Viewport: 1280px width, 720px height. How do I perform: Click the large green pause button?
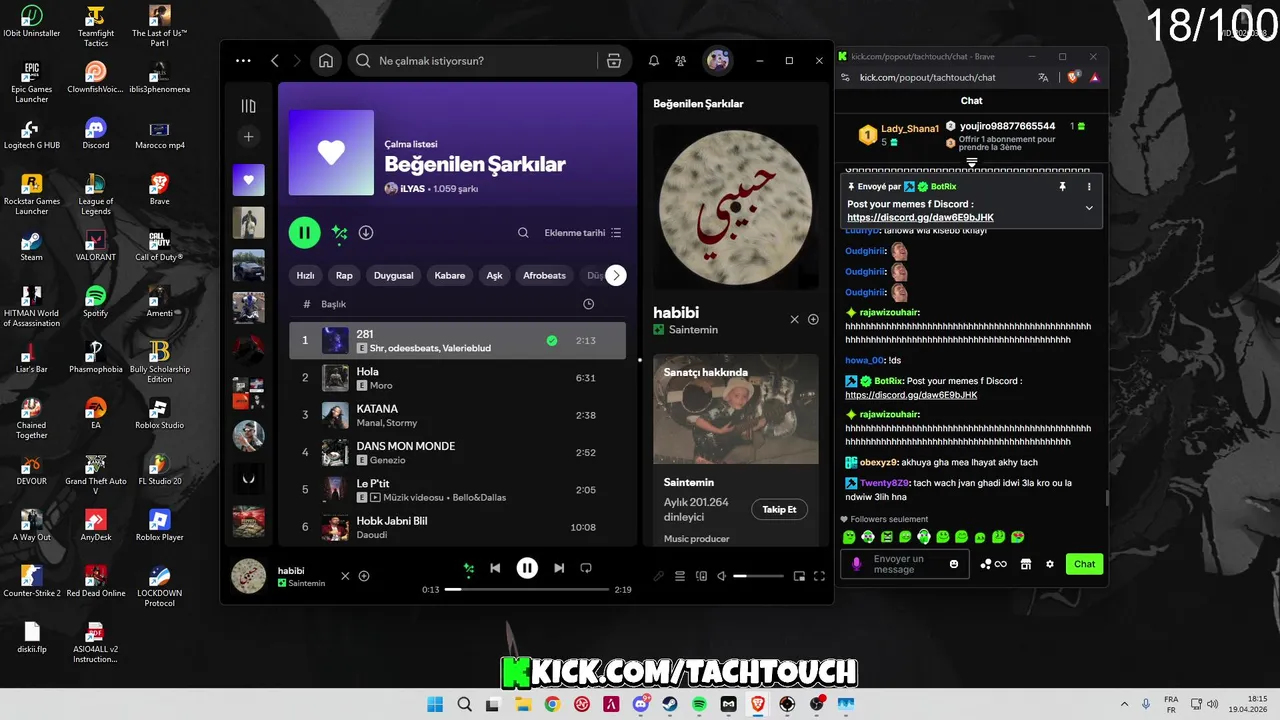coord(304,233)
